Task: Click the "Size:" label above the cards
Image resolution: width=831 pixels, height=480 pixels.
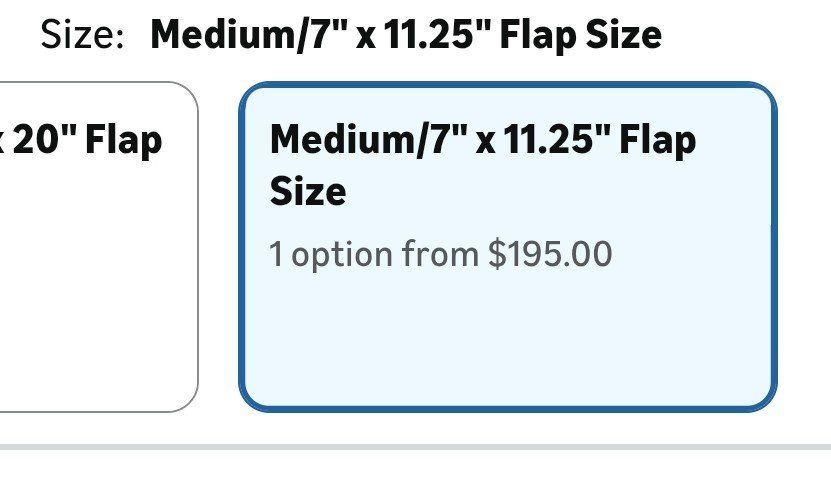Action: [82, 35]
